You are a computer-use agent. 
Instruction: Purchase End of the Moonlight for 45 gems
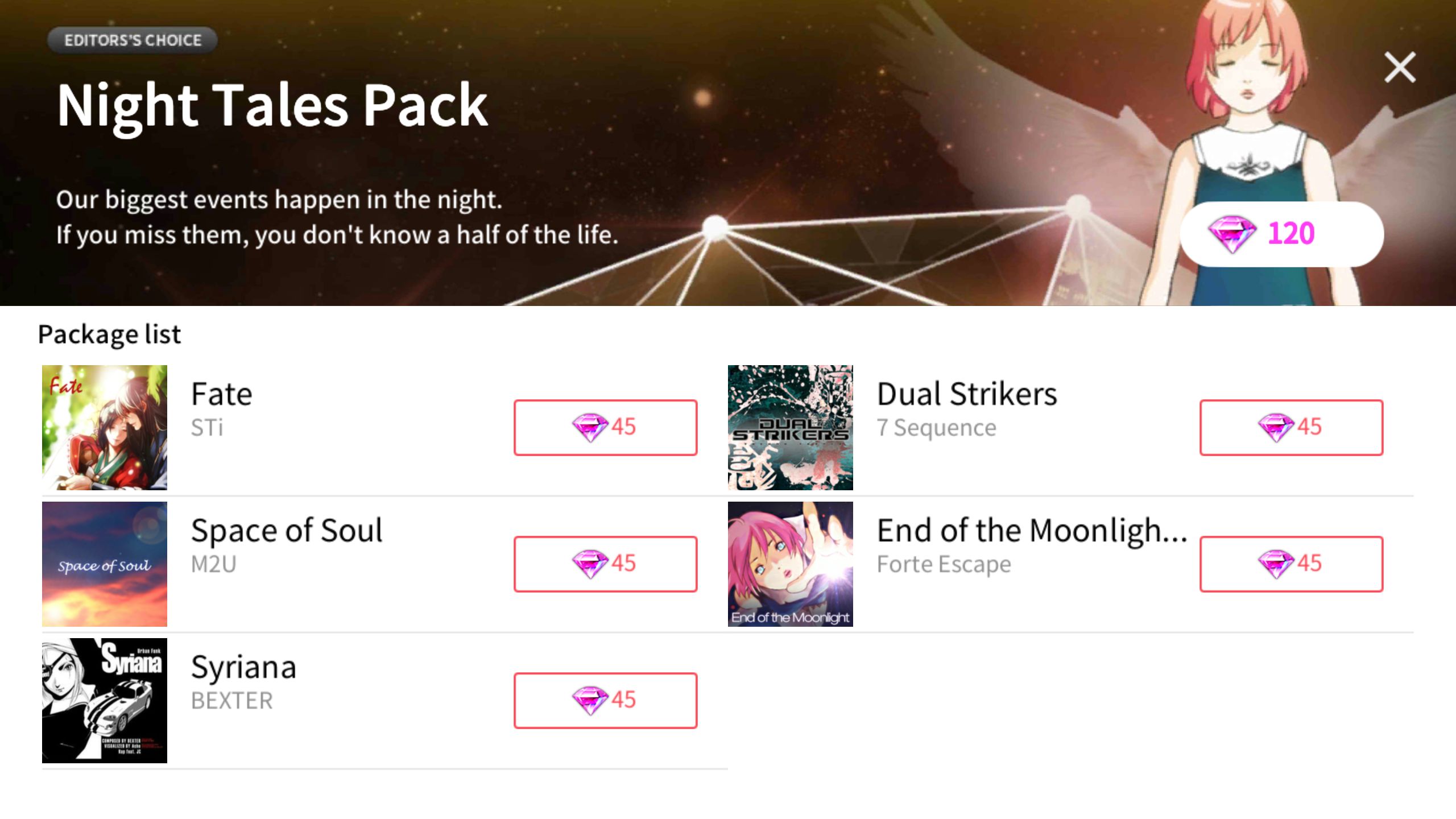tap(1291, 564)
